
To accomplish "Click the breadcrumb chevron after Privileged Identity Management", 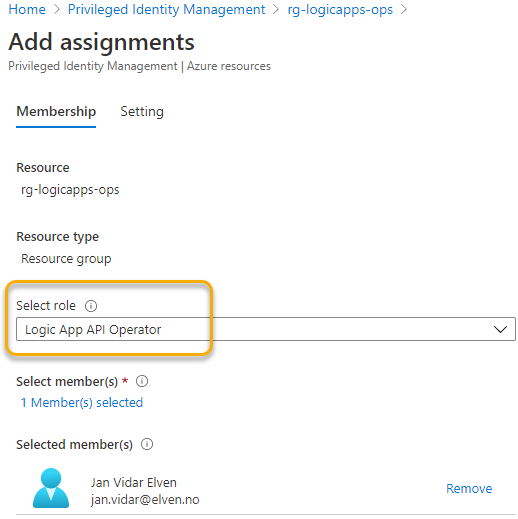I will click(x=276, y=9).
